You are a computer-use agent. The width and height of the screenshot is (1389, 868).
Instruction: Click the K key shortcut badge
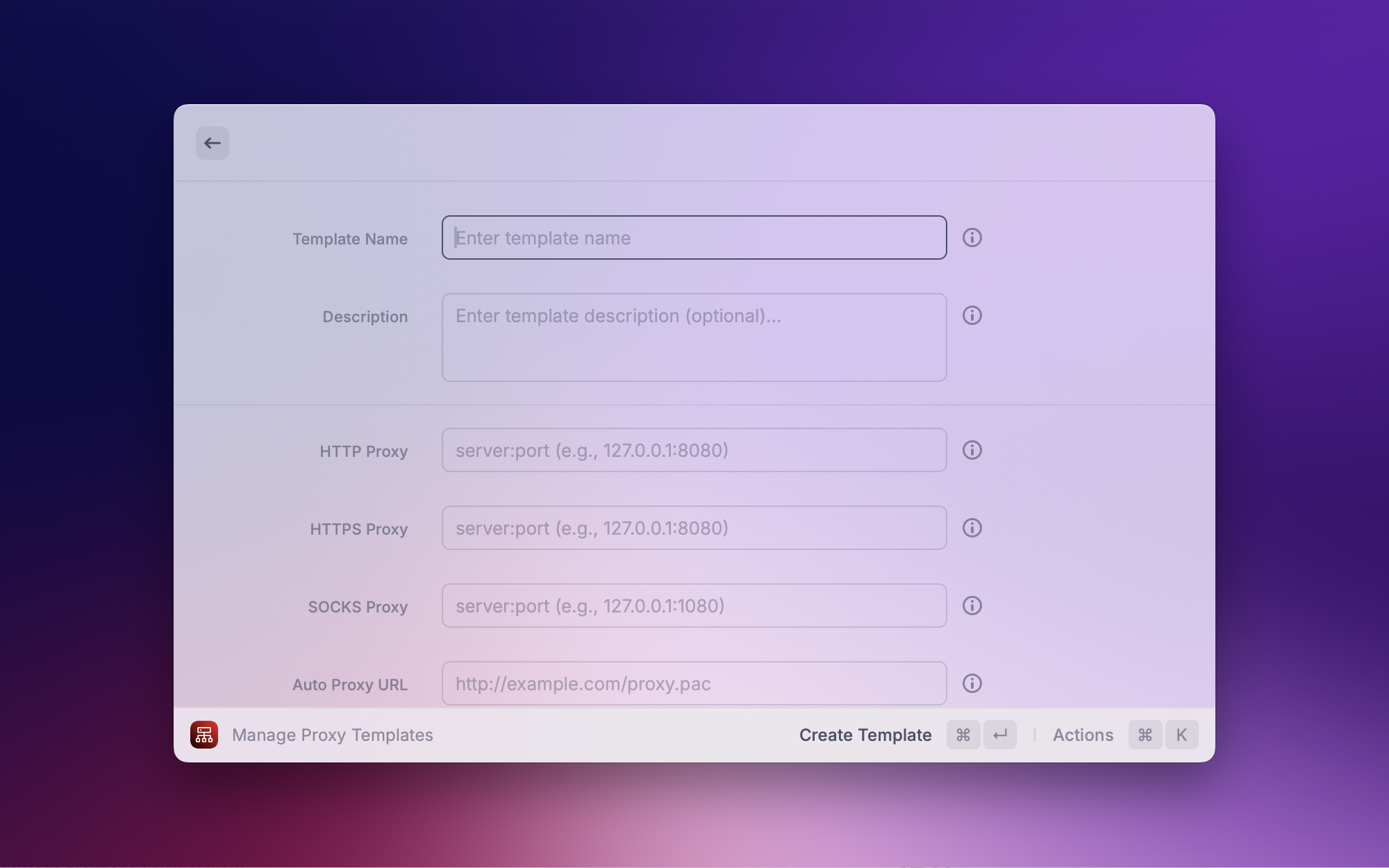(1181, 735)
